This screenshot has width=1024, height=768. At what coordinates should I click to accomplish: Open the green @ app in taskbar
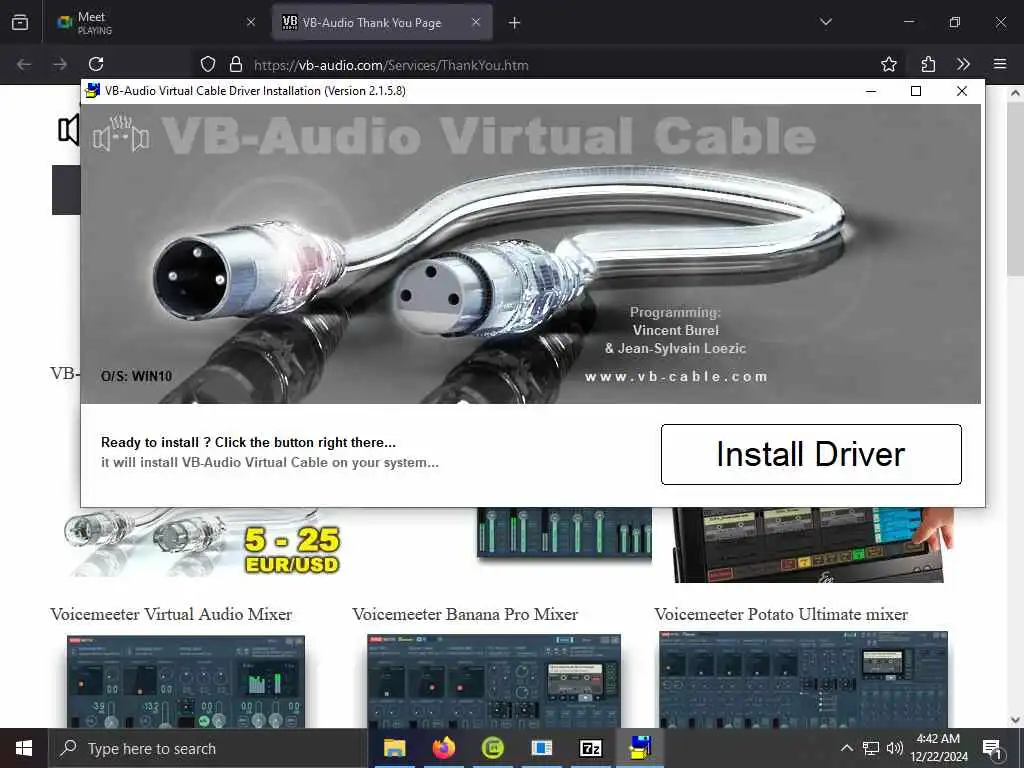click(x=492, y=748)
